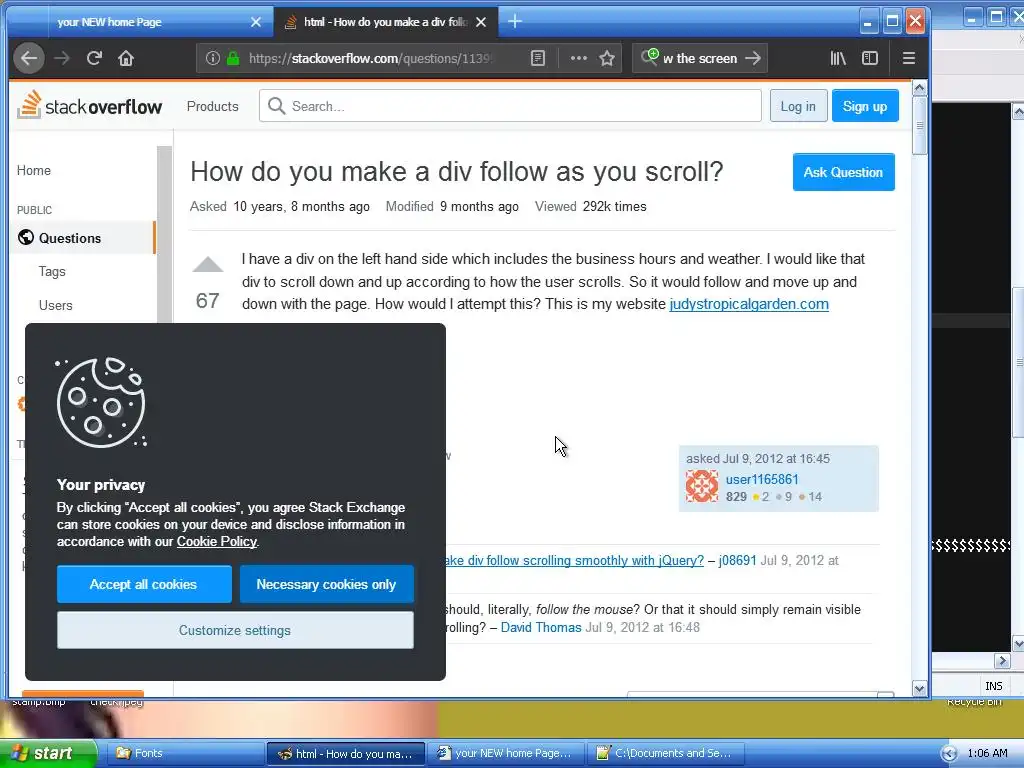Open David Thomas commenter profile link
Screen dimensions: 1024x768
pos(541,628)
